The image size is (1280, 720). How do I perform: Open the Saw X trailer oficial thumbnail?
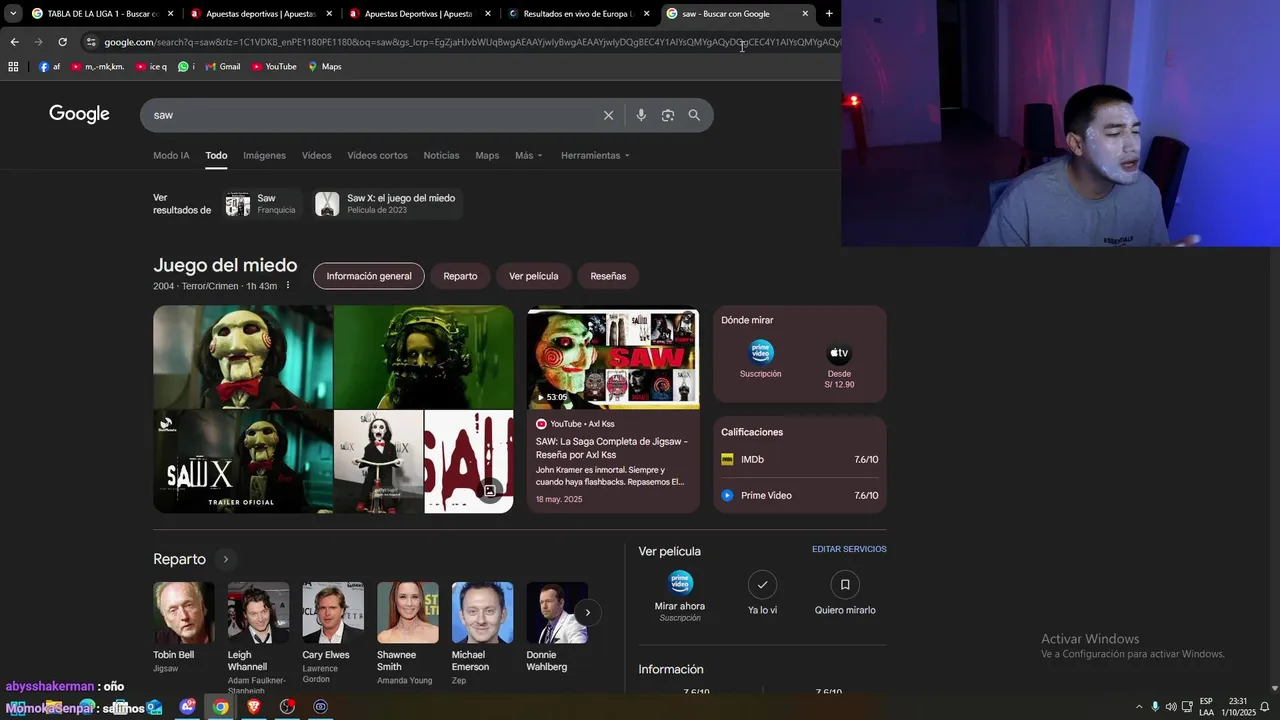[243, 462]
